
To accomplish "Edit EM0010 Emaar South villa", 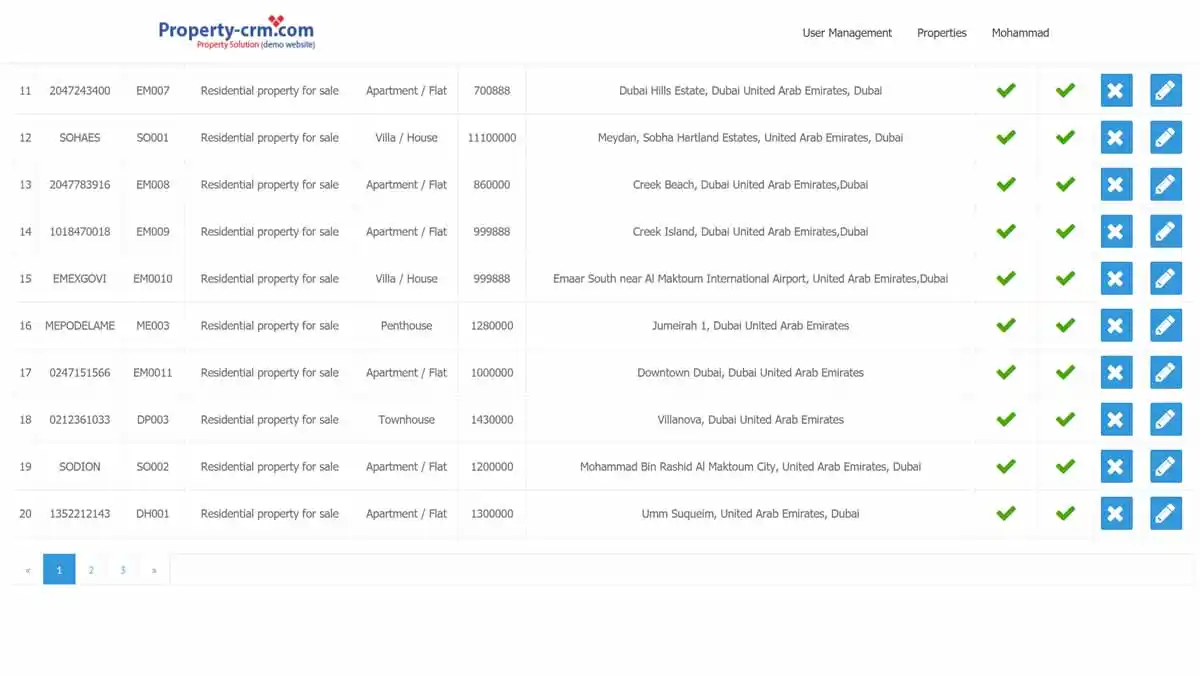I will tap(1166, 279).
